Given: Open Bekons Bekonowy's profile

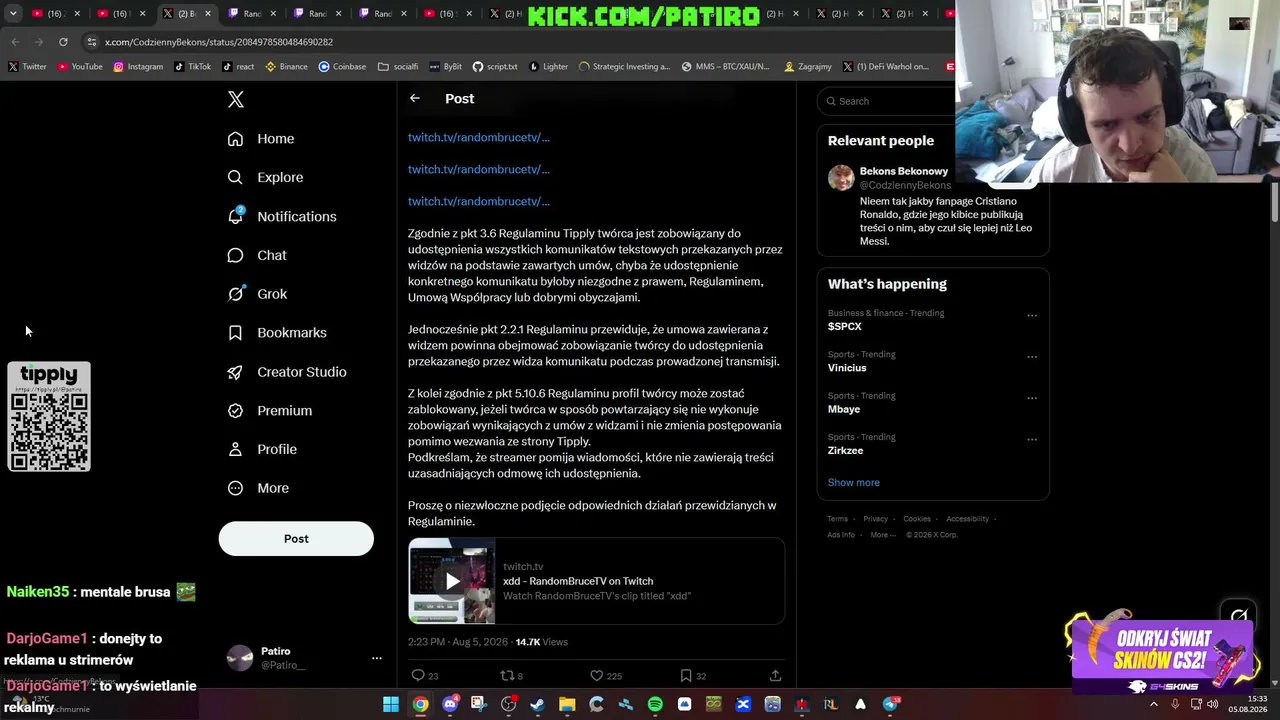Looking at the screenshot, I should tap(904, 171).
